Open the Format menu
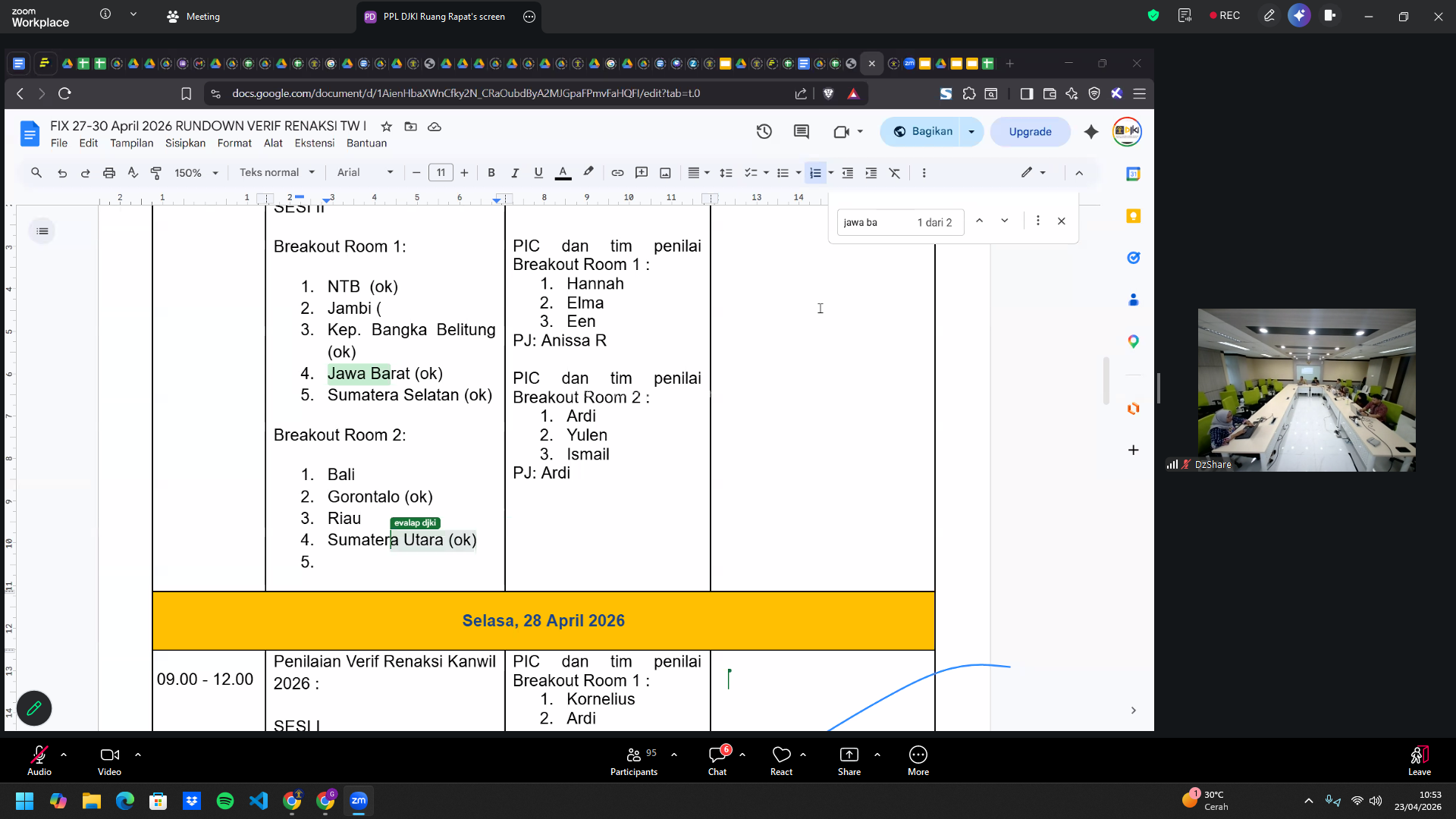Viewport: 1456px width, 819px height. pyautogui.click(x=234, y=143)
